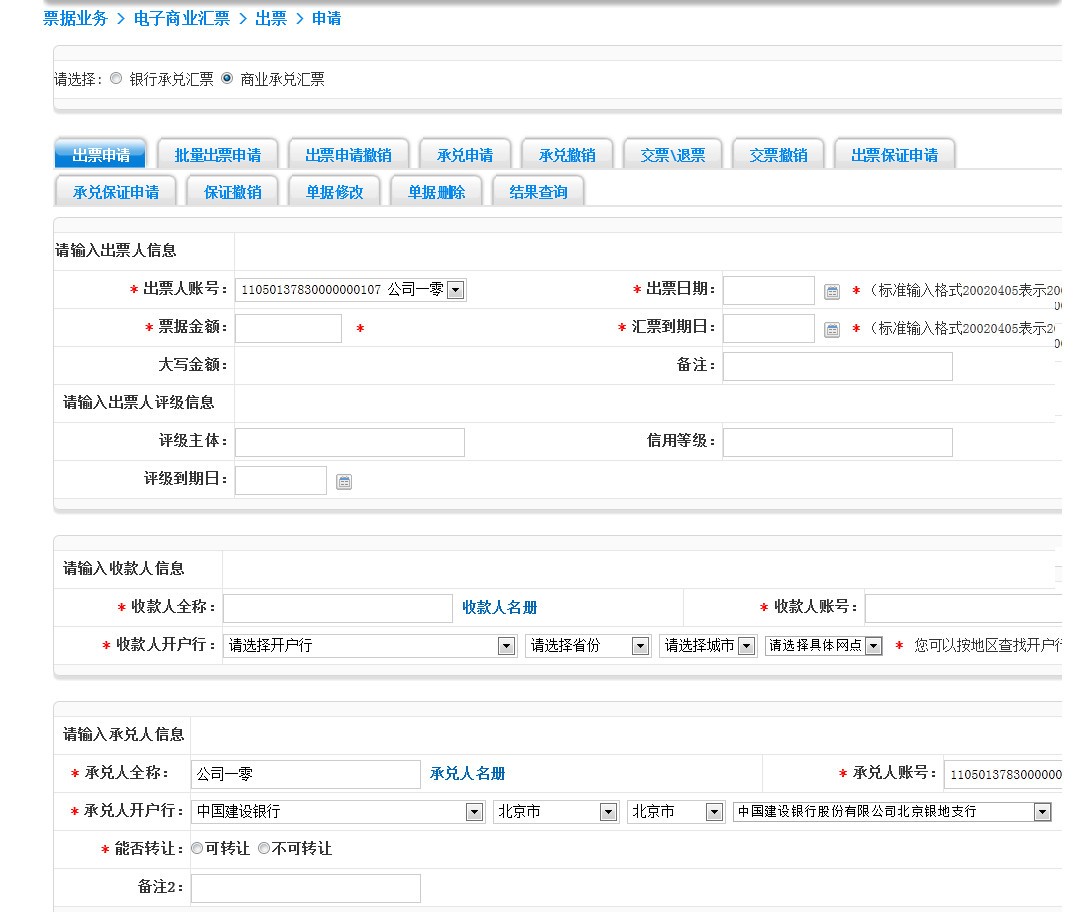Image resolution: width=1080 pixels, height=912 pixels.
Task: Expand the 出票人账号 dropdown
Action: pyautogui.click(x=455, y=290)
